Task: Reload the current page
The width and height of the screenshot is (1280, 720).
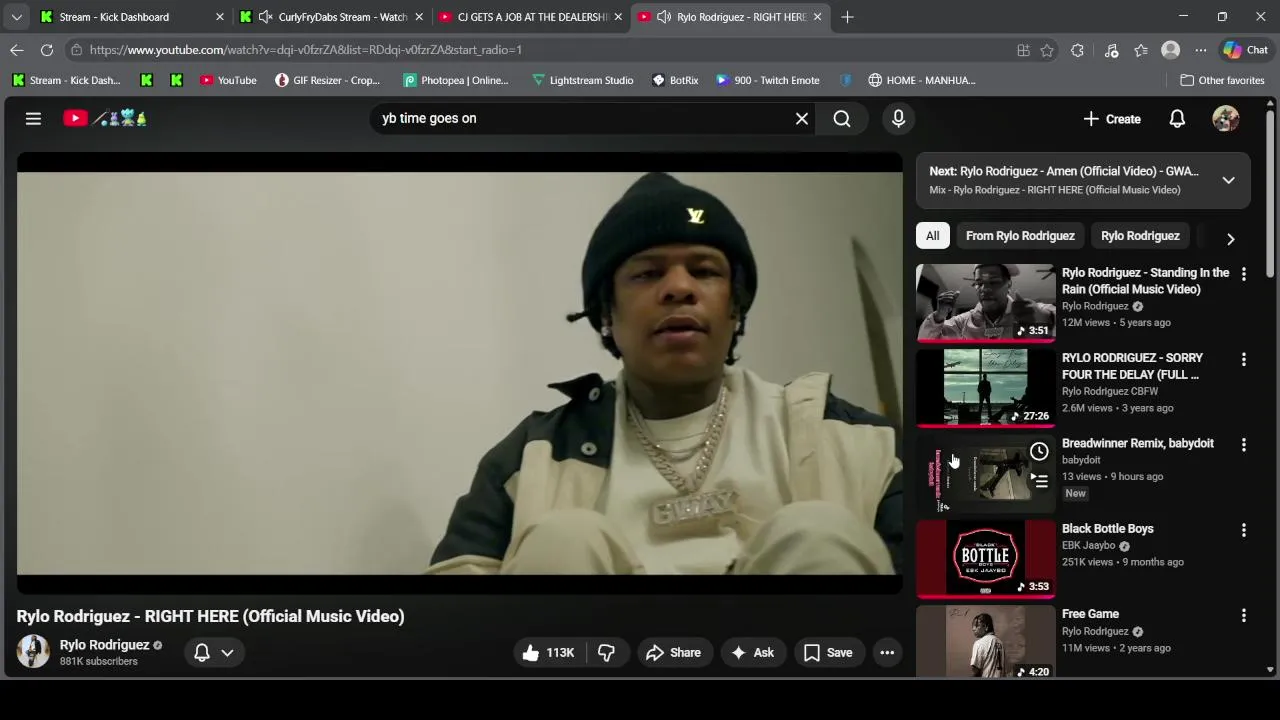Action: 47,50
